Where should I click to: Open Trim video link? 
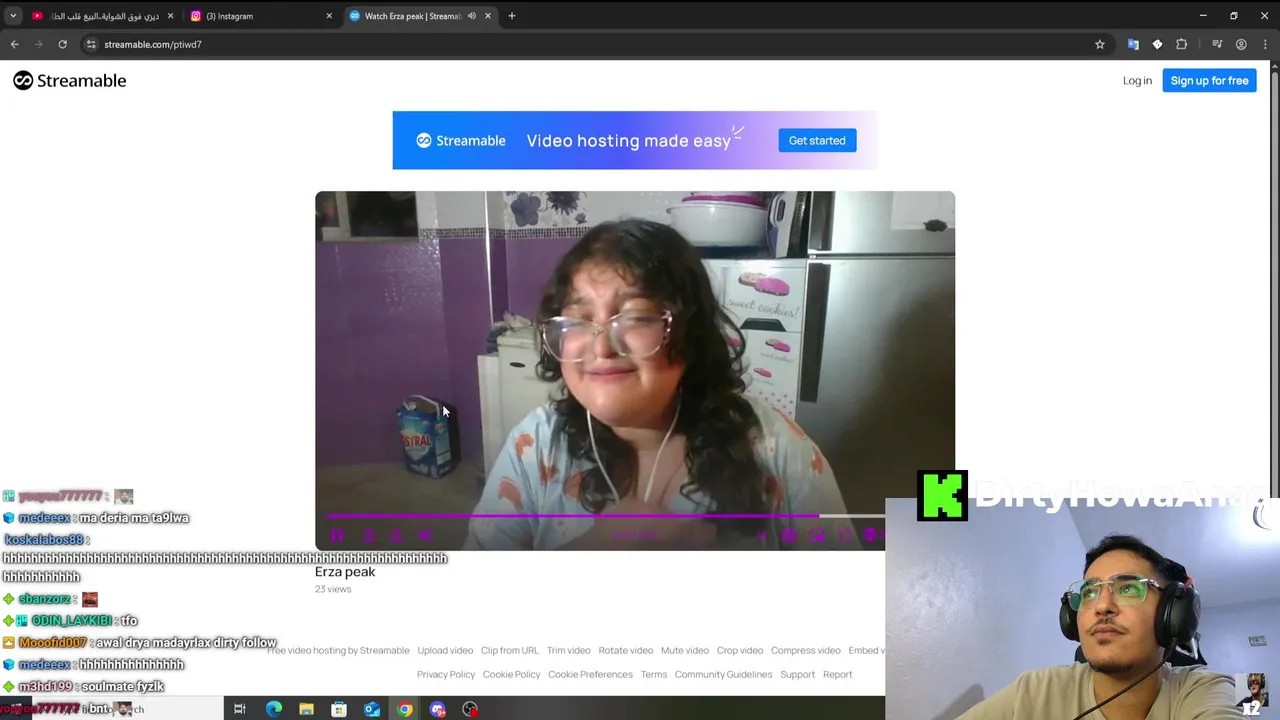tap(569, 650)
